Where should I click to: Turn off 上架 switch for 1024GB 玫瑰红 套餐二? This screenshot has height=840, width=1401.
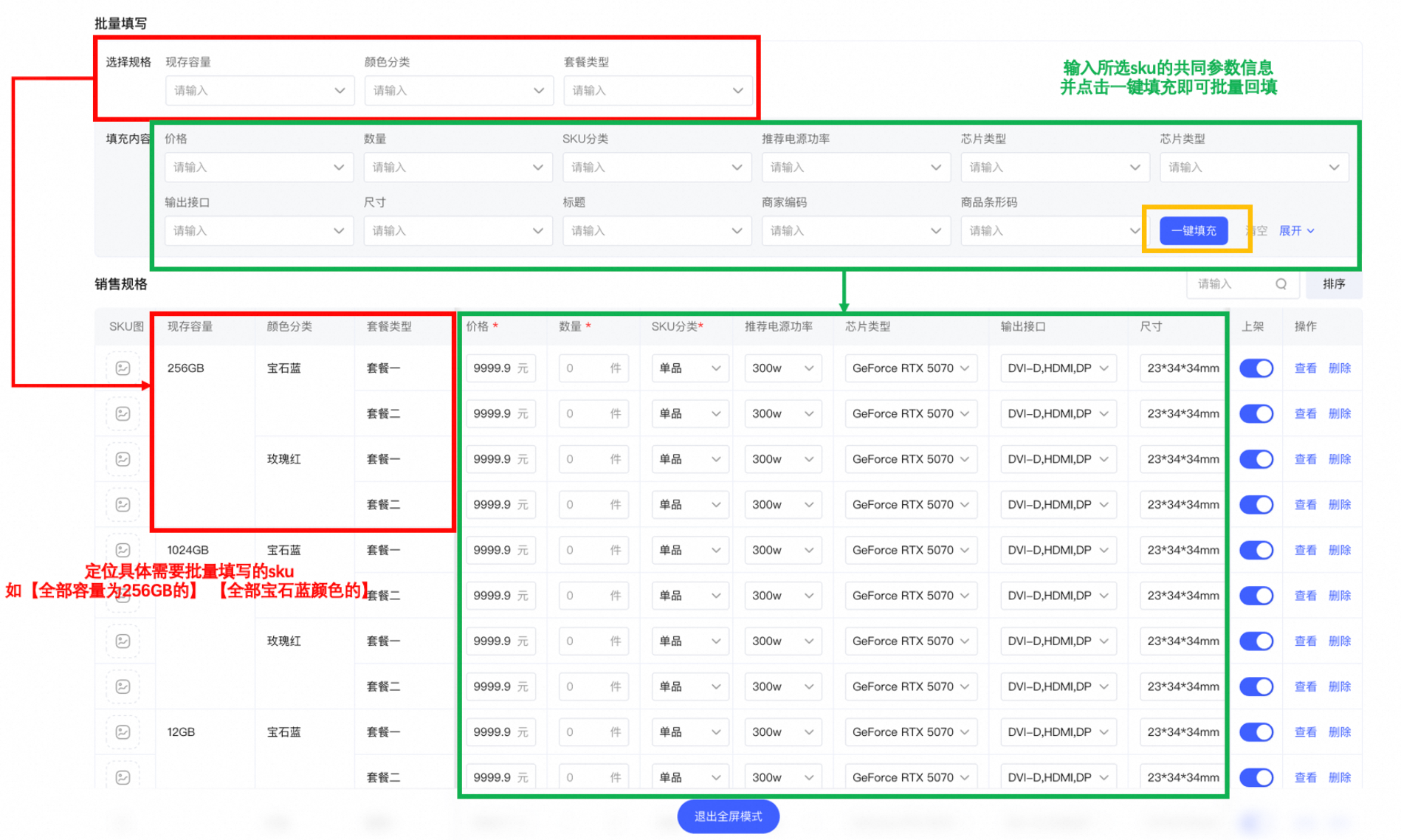(1256, 686)
